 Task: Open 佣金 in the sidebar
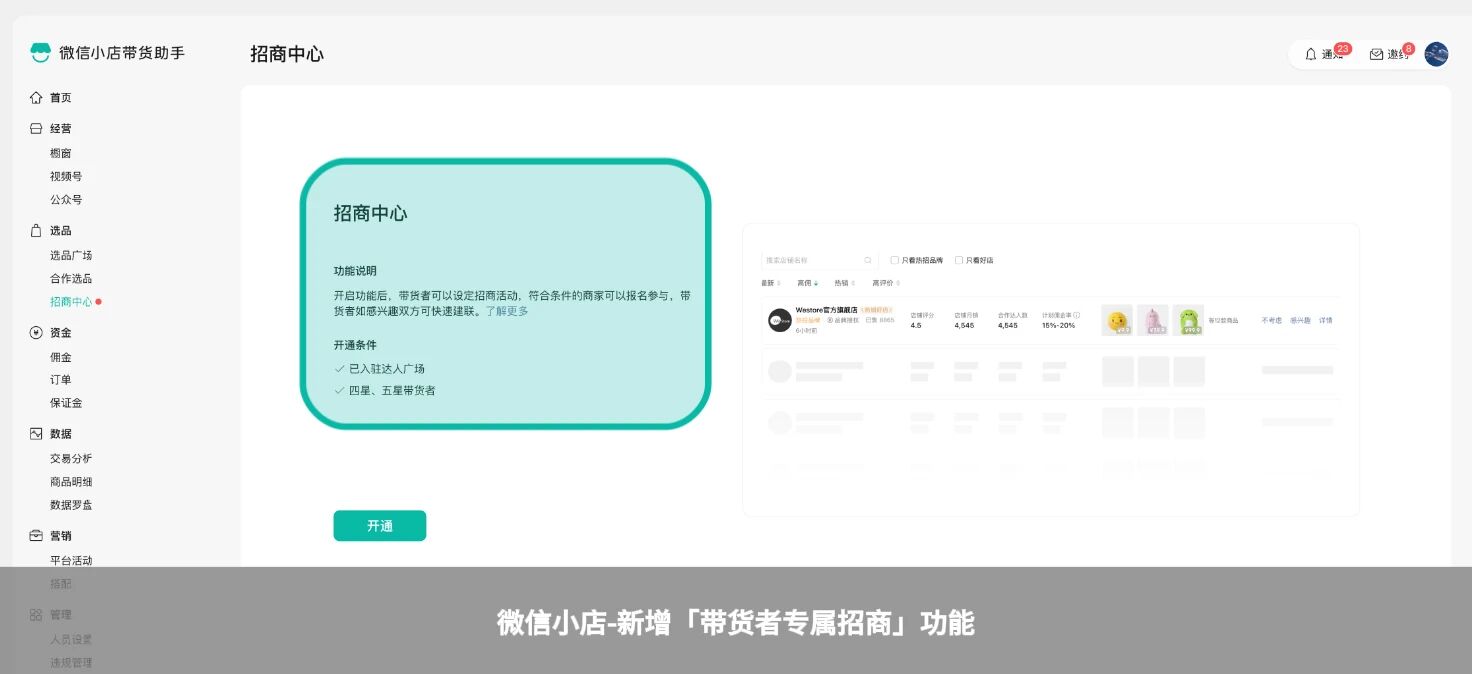pos(61,358)
